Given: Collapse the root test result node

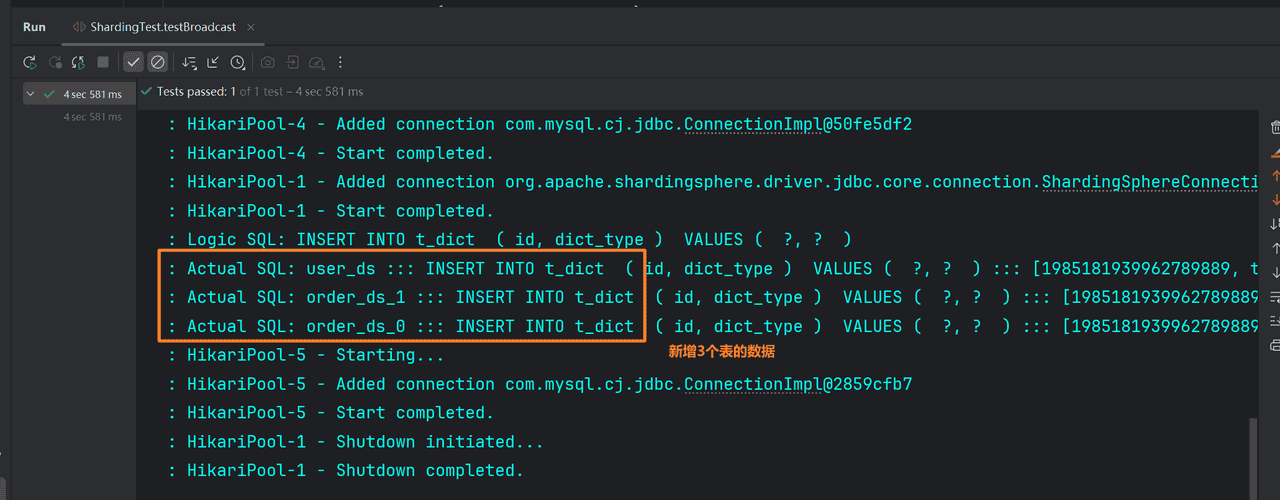Looking at the screenshot, I should pyautogui.click(x=30, y=94).
